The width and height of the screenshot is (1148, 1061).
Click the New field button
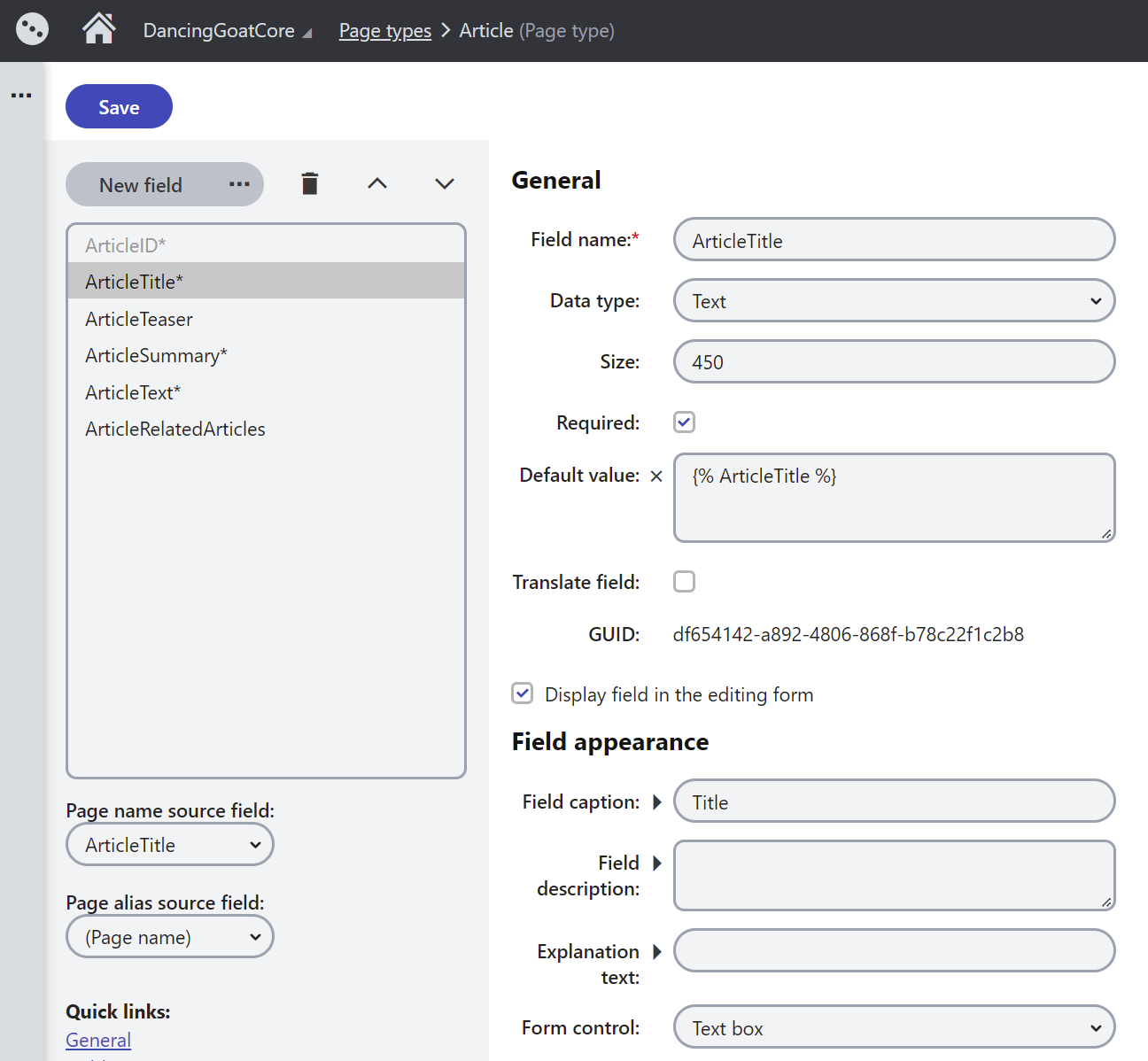point(141,184)
